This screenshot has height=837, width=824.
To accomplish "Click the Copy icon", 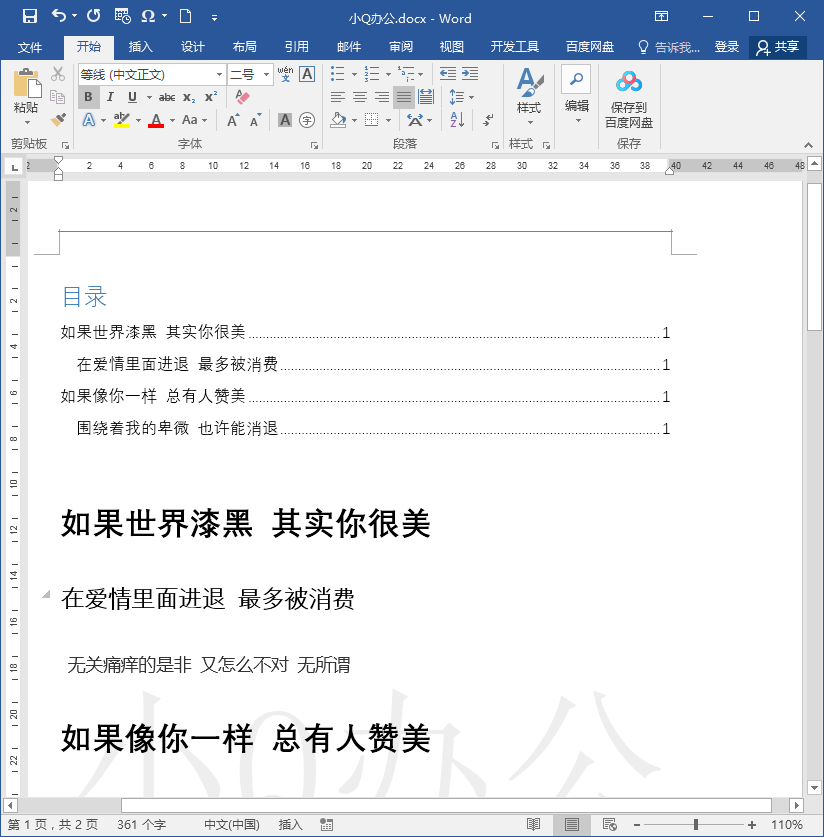I will click(x=58, y=97).
